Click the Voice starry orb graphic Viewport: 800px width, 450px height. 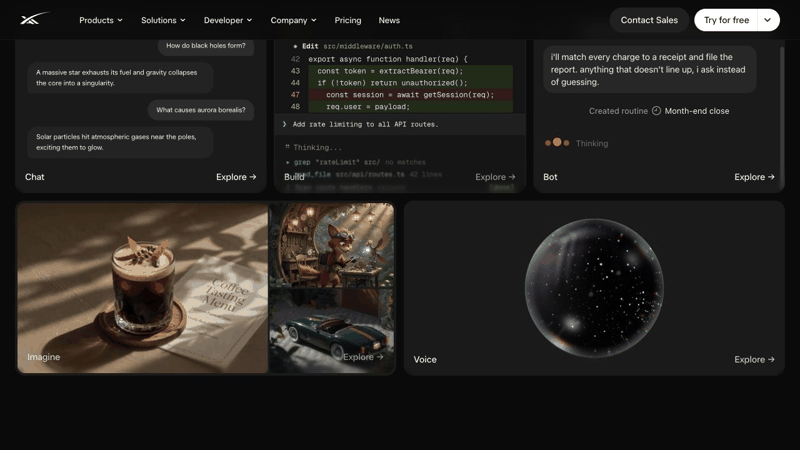pyautogui.click(x=594, y=288)
